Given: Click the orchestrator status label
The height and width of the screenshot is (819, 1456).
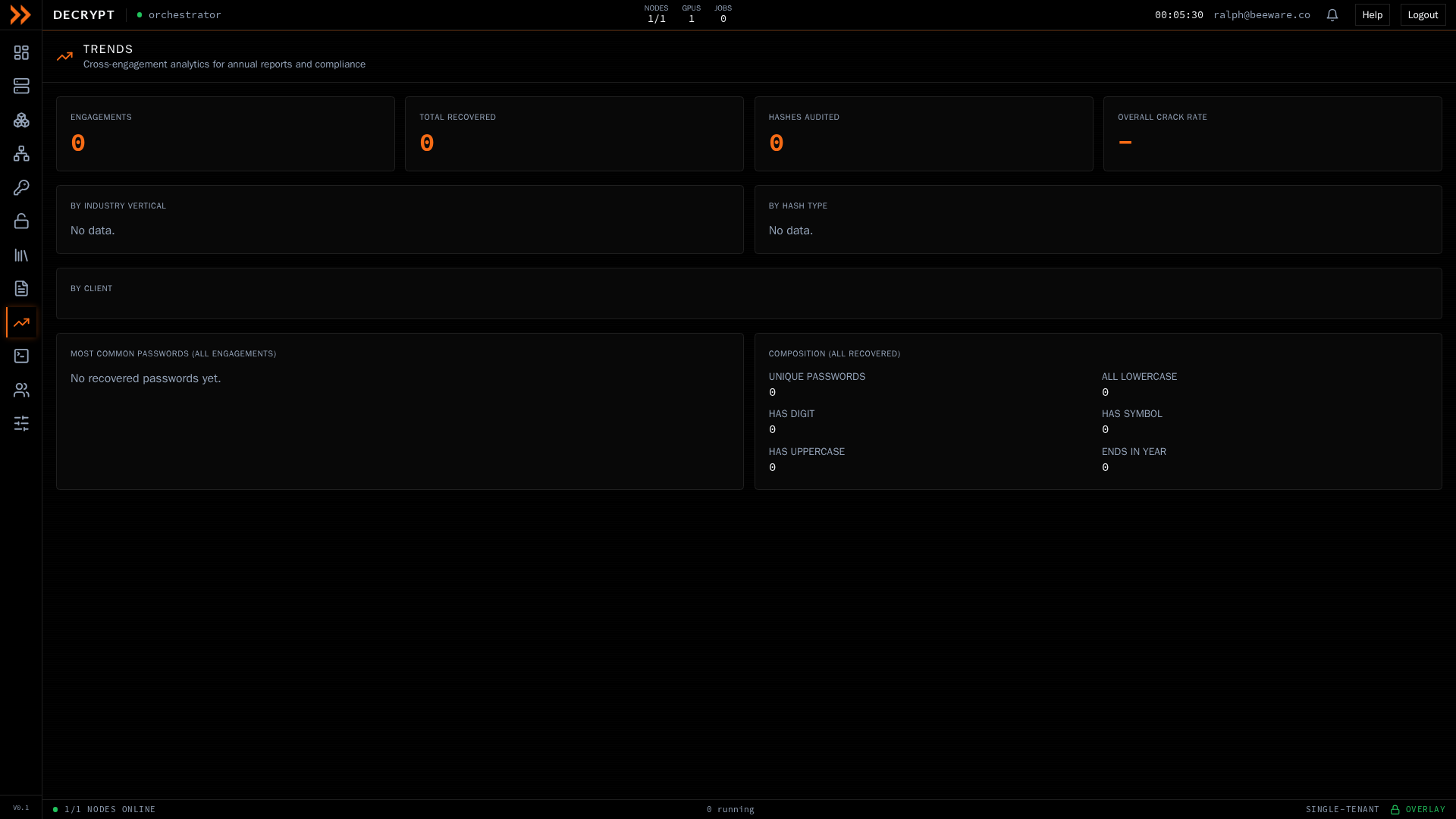Looking at the screenshot, I should (184, 14).
